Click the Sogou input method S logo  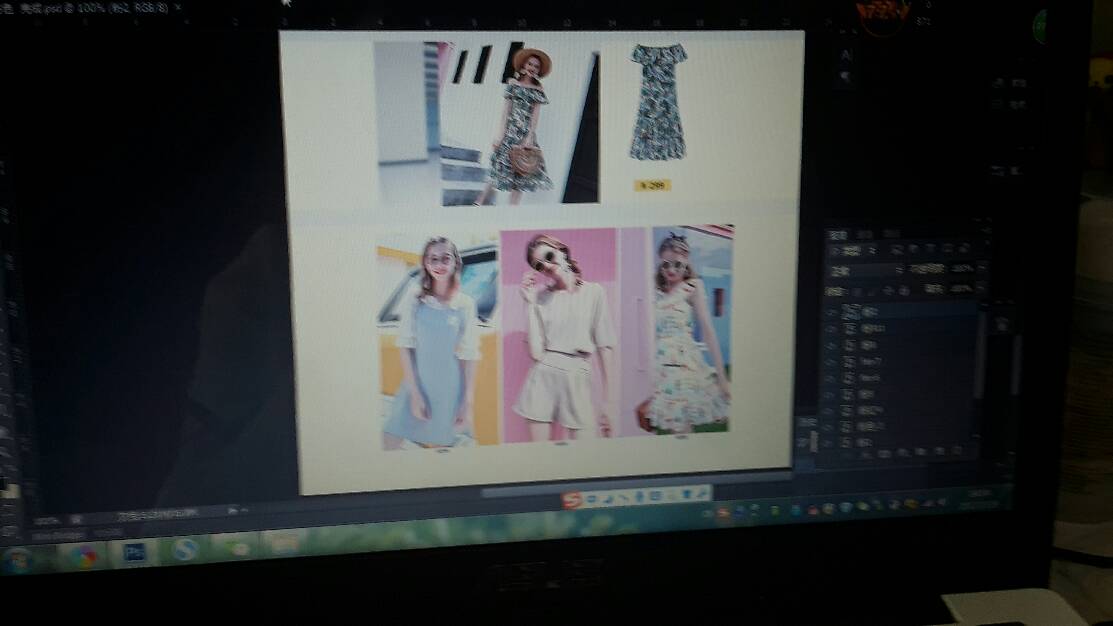tap(572, 500)
